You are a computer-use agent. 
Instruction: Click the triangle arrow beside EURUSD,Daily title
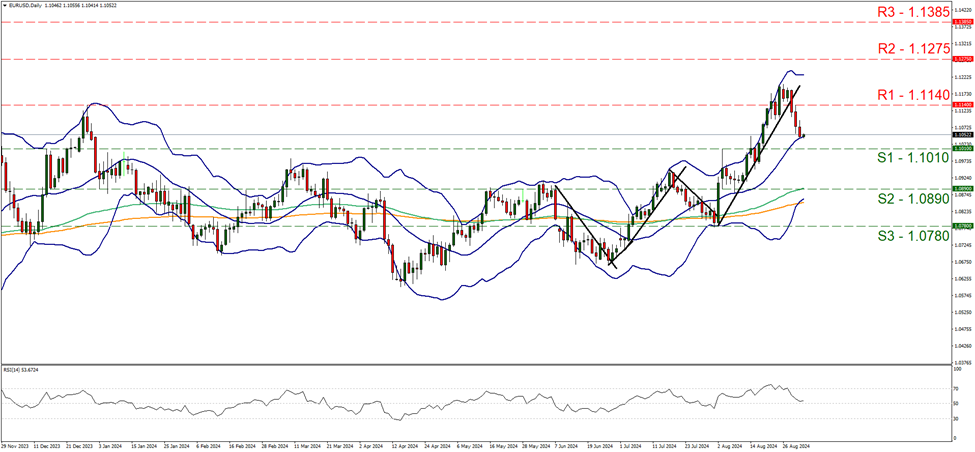coord(5,5)
